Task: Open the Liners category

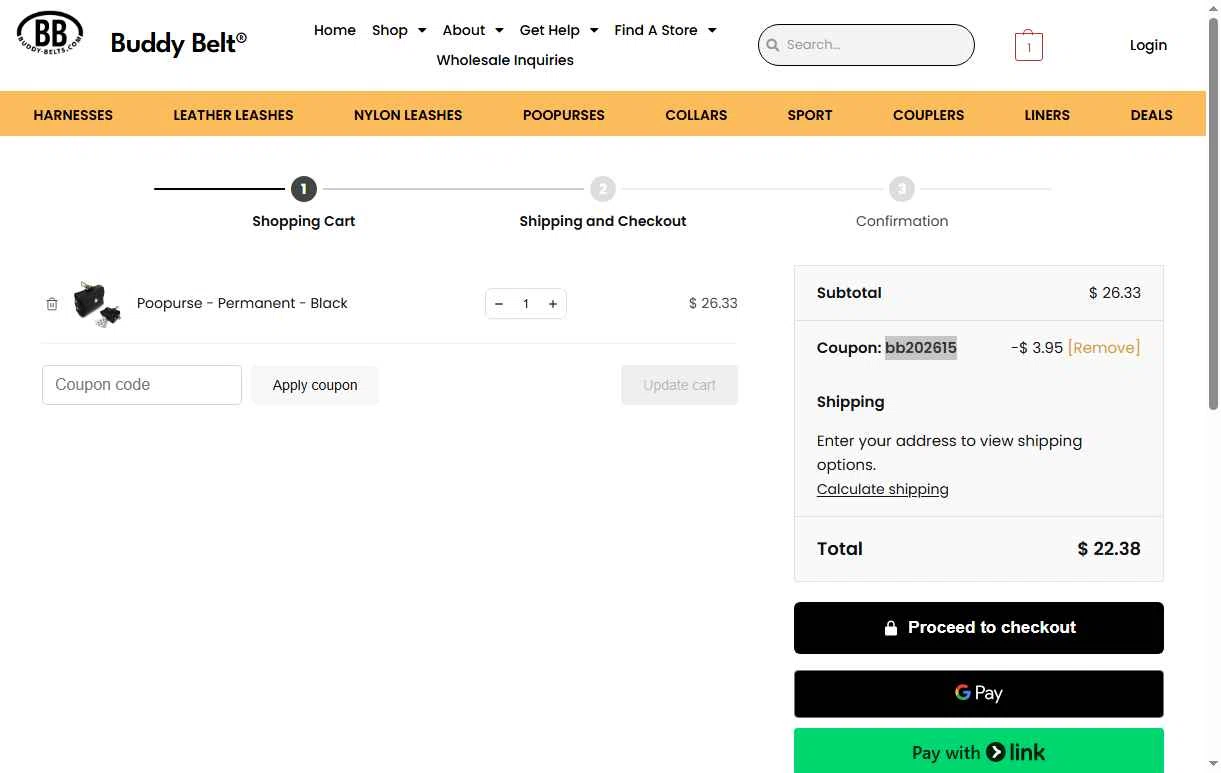Action: [1047, 115]
